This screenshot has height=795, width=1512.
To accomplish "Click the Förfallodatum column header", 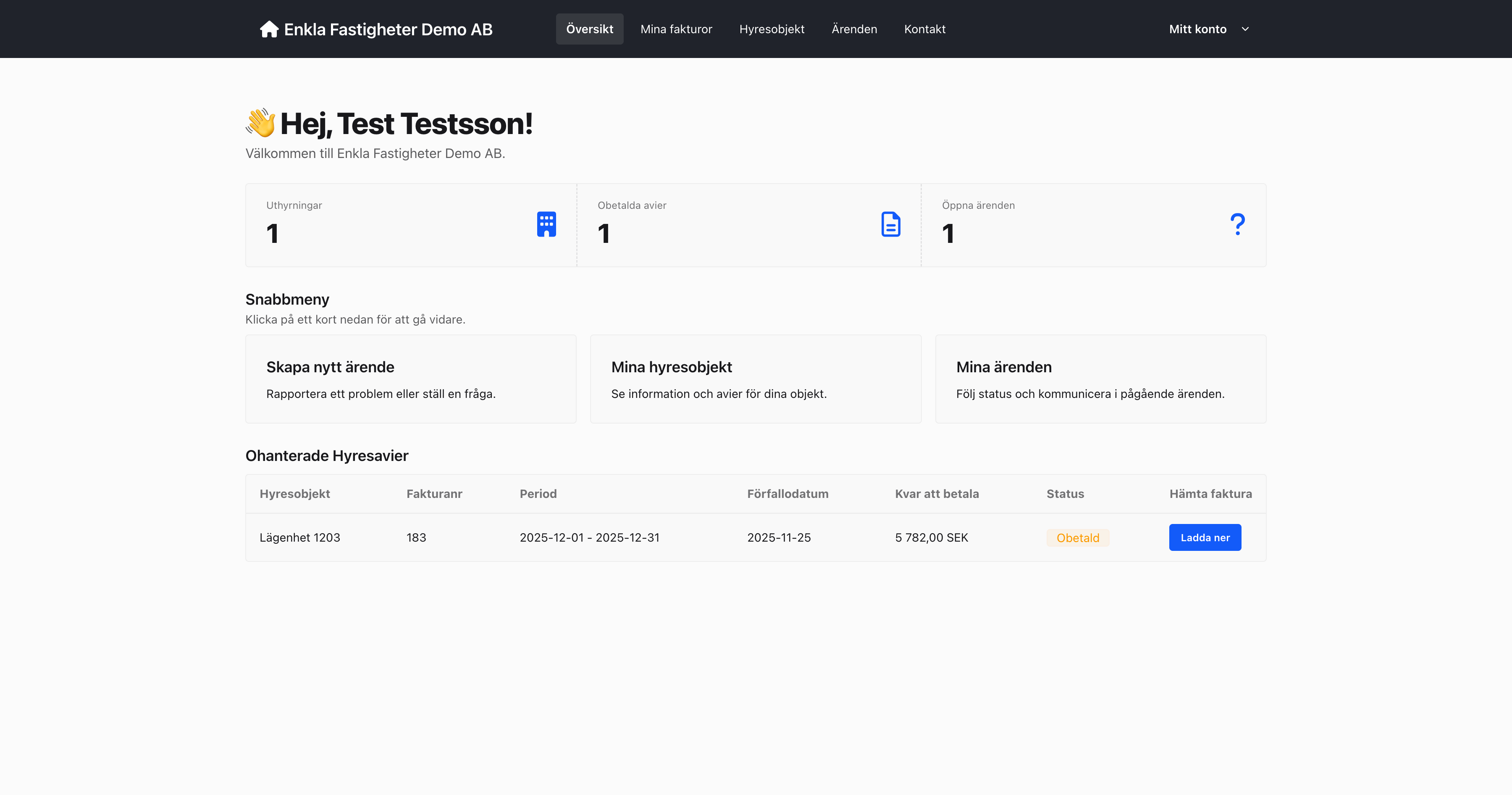I will [787, 494].
